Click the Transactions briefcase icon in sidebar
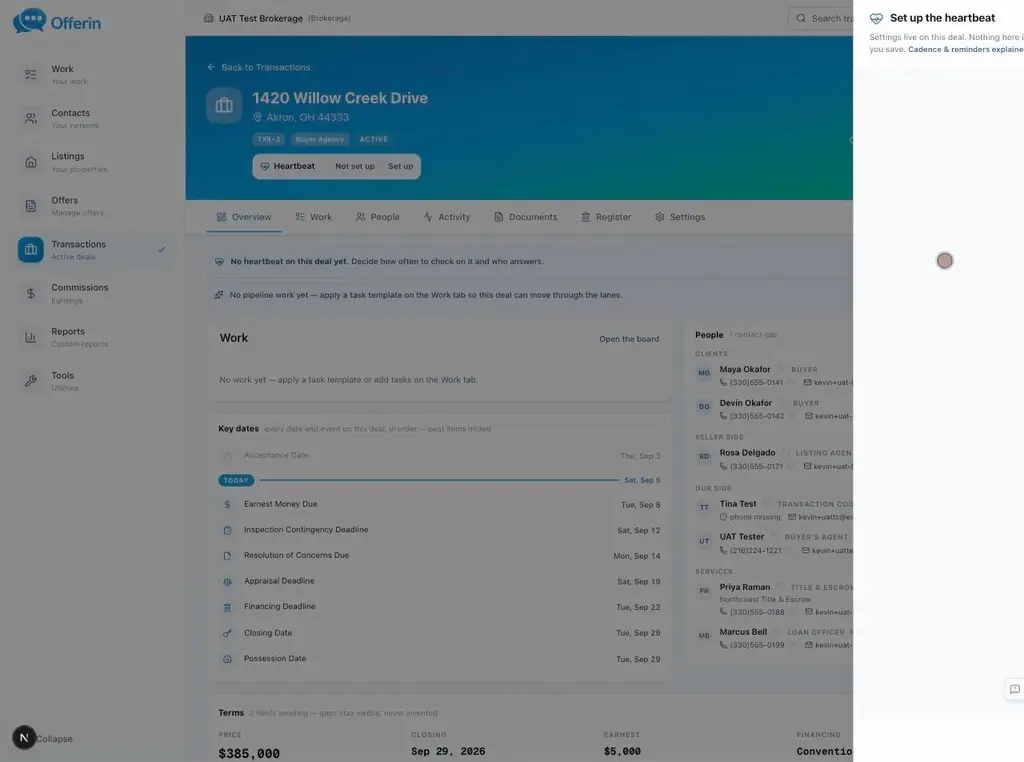1024x762 pixels. 31,249
